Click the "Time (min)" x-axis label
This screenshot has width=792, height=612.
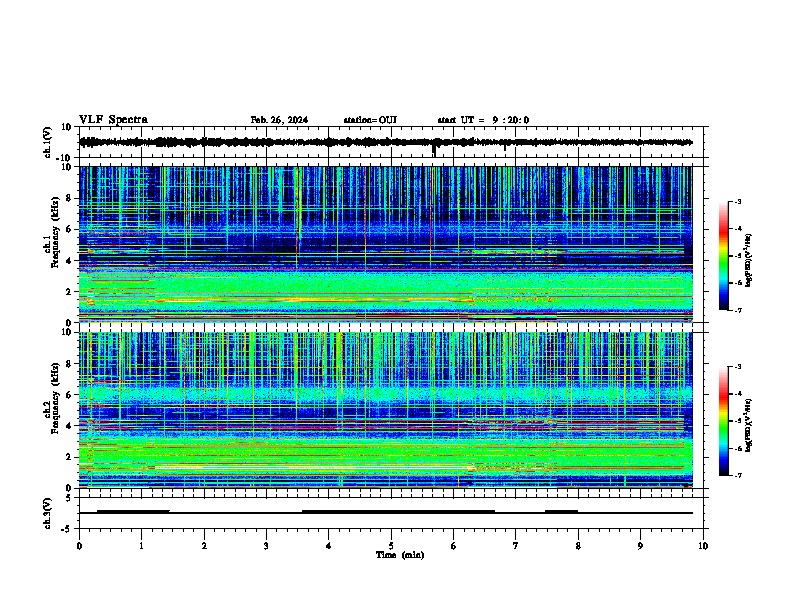pyautogui.click(x=400, y=555)
